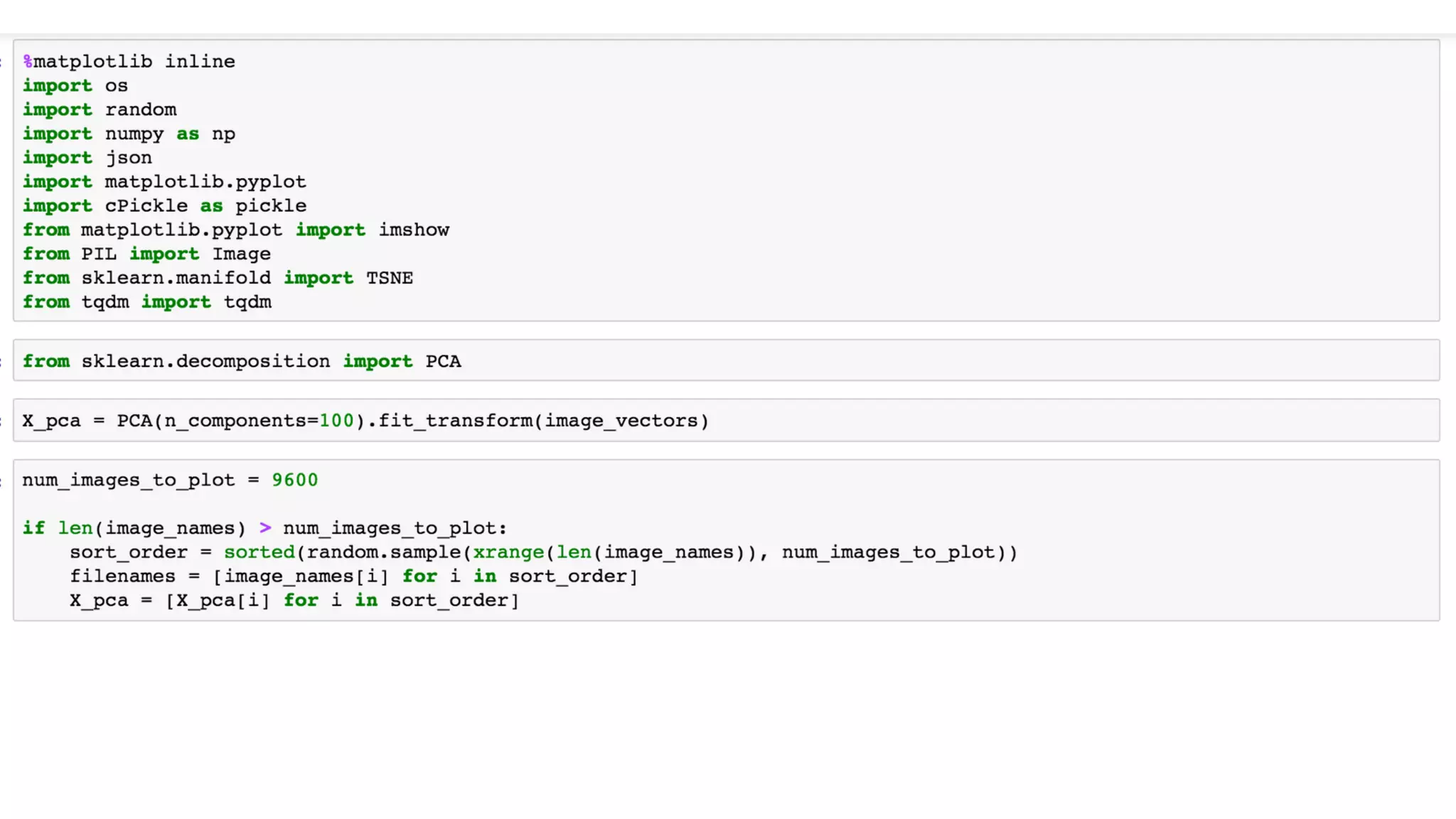Click 'image_vectors' argument in fit_transform

coord(621,421)
